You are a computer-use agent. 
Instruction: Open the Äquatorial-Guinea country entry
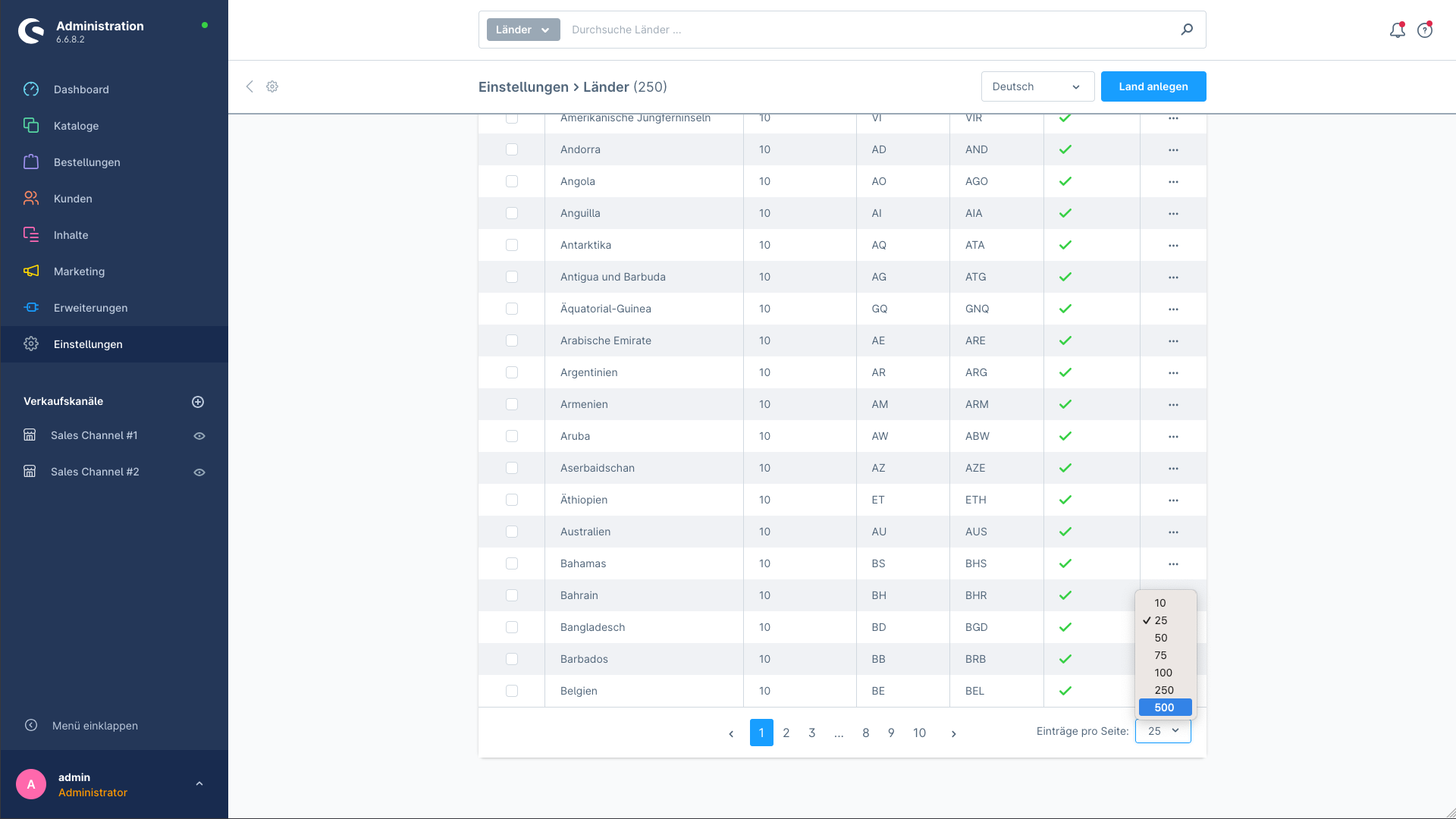pos(605,309)
